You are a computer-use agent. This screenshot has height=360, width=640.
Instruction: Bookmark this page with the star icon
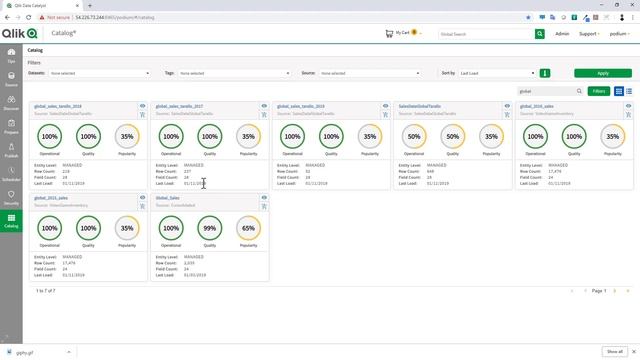tap(528, 18)
